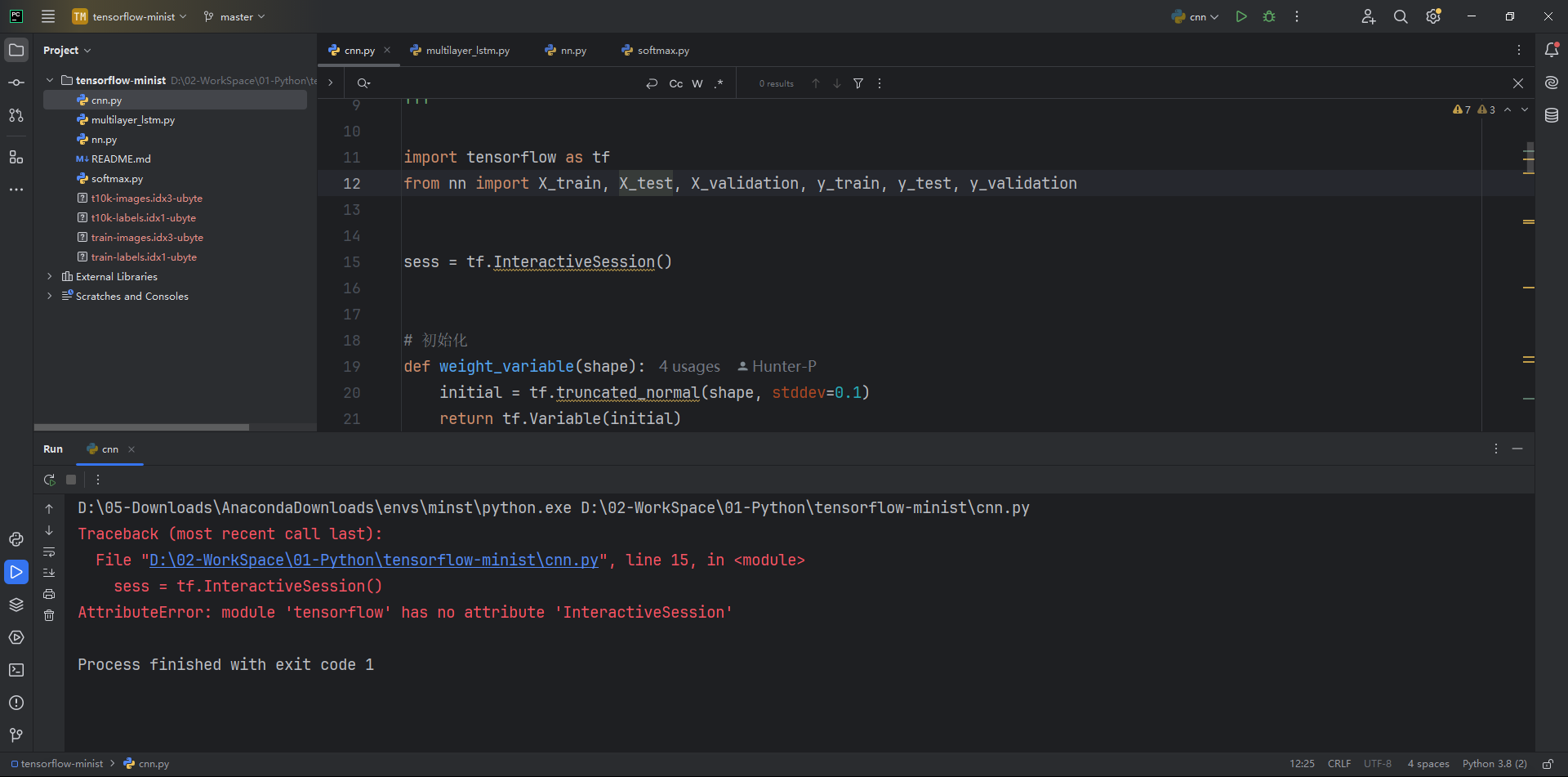The image size is (1568, 777).
Task: Open the Python Packages tool window
Action: pos(16,605)
